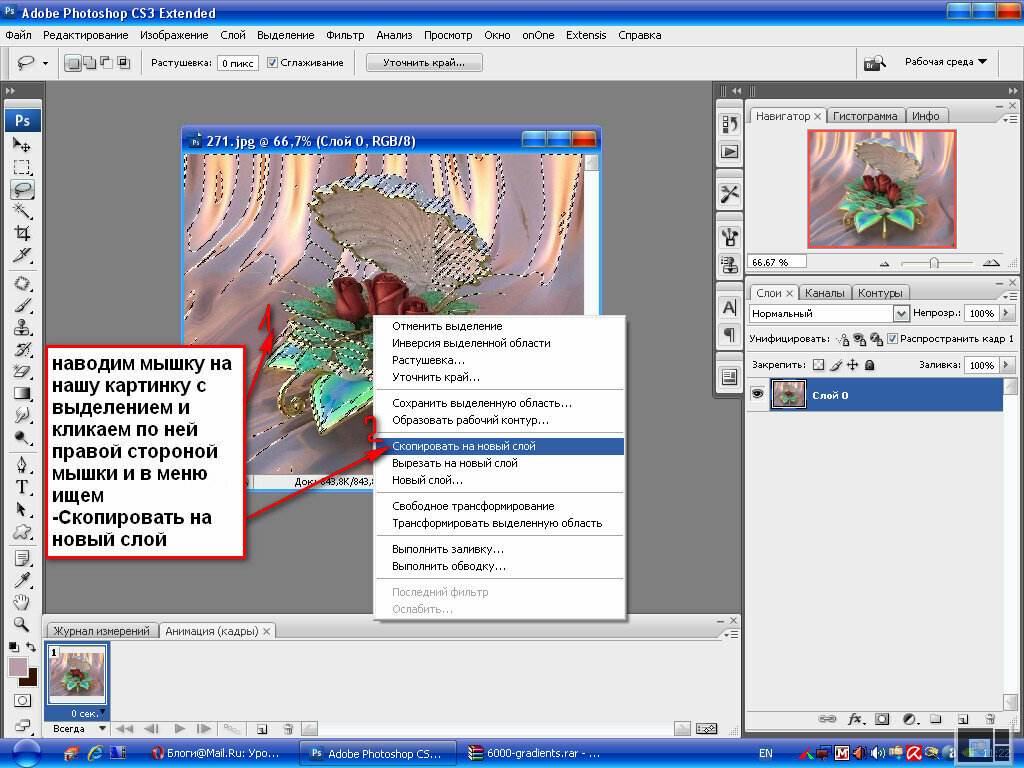Select the History Brush tool
The height and width of the screenshot is (768, 1024).
[x=22, y=349]
